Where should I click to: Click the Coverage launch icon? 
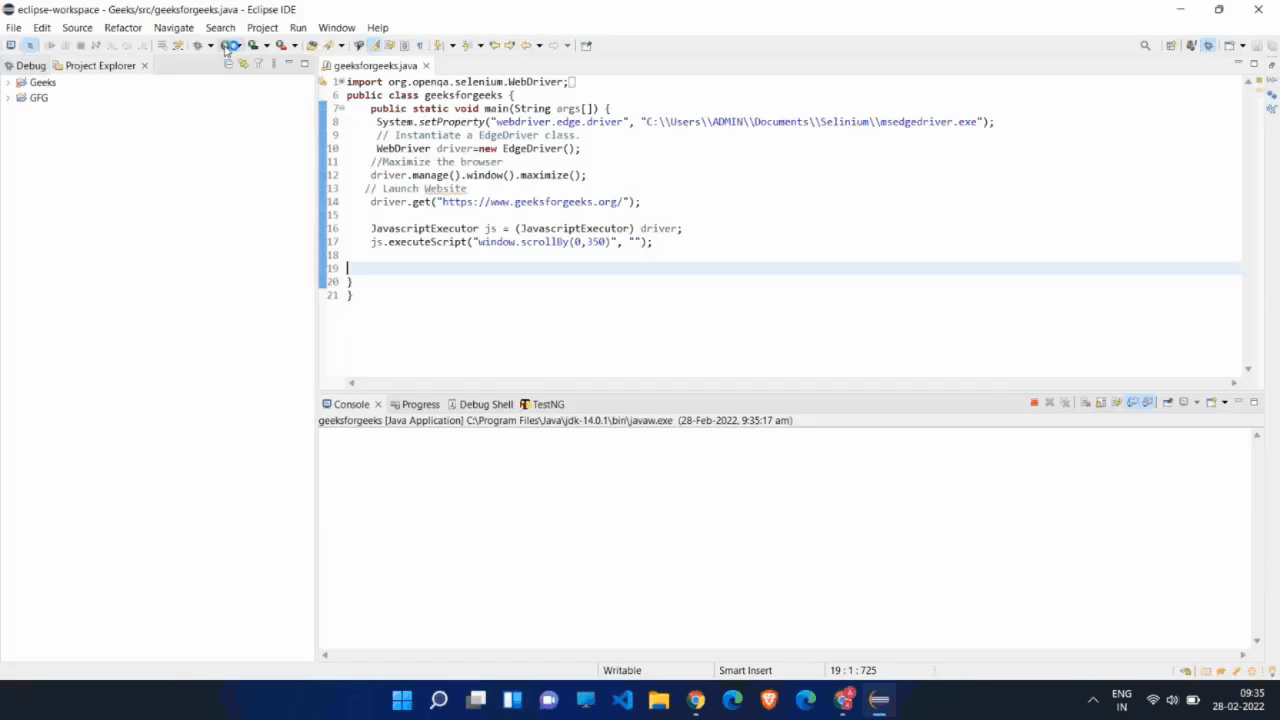252,45
